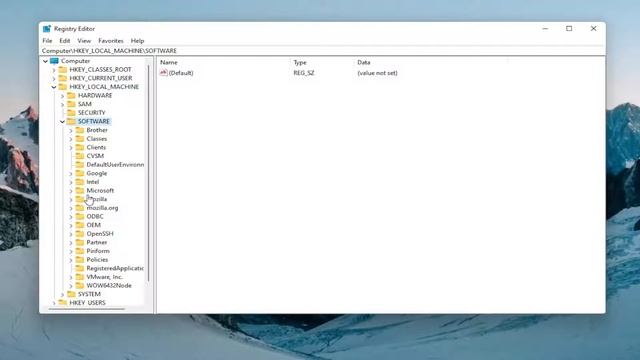Screen dimensions: 640x360
Task: Select the RegisteredApplications key
Action: [x=115, y=268]
